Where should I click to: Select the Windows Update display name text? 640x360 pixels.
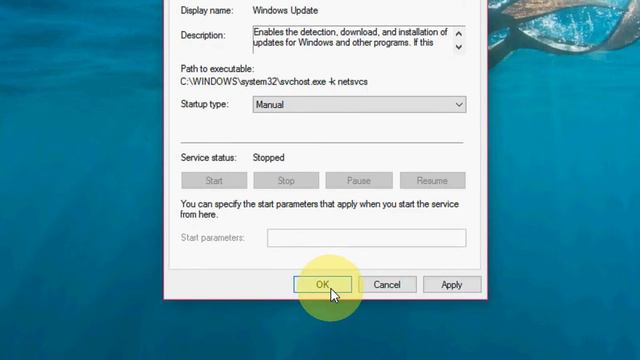(285, 11)
